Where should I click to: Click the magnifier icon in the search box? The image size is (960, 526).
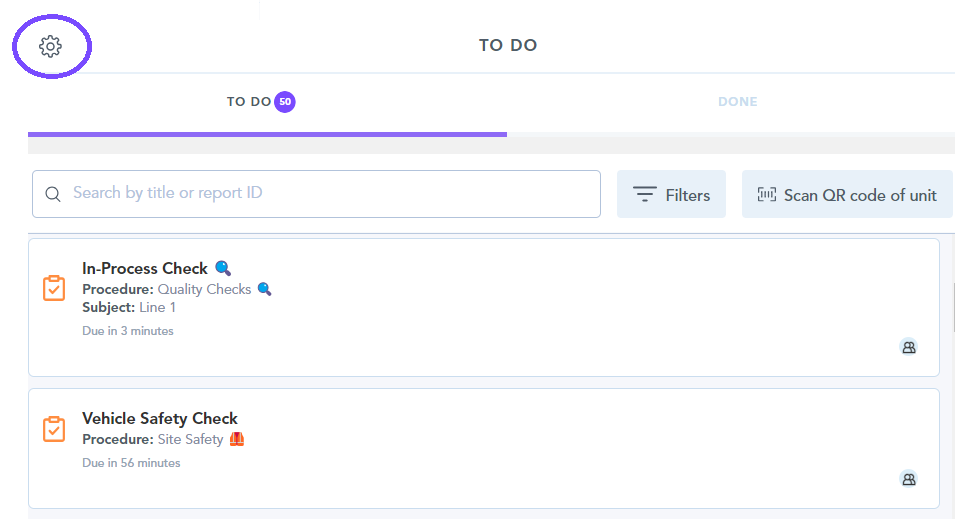point(53,194)
